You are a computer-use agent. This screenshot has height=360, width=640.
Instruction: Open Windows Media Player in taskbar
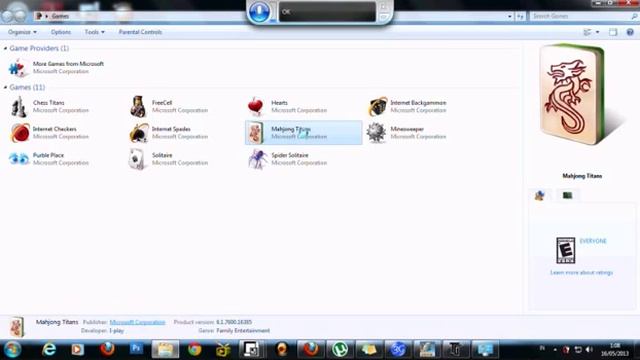tap(78, 349)
